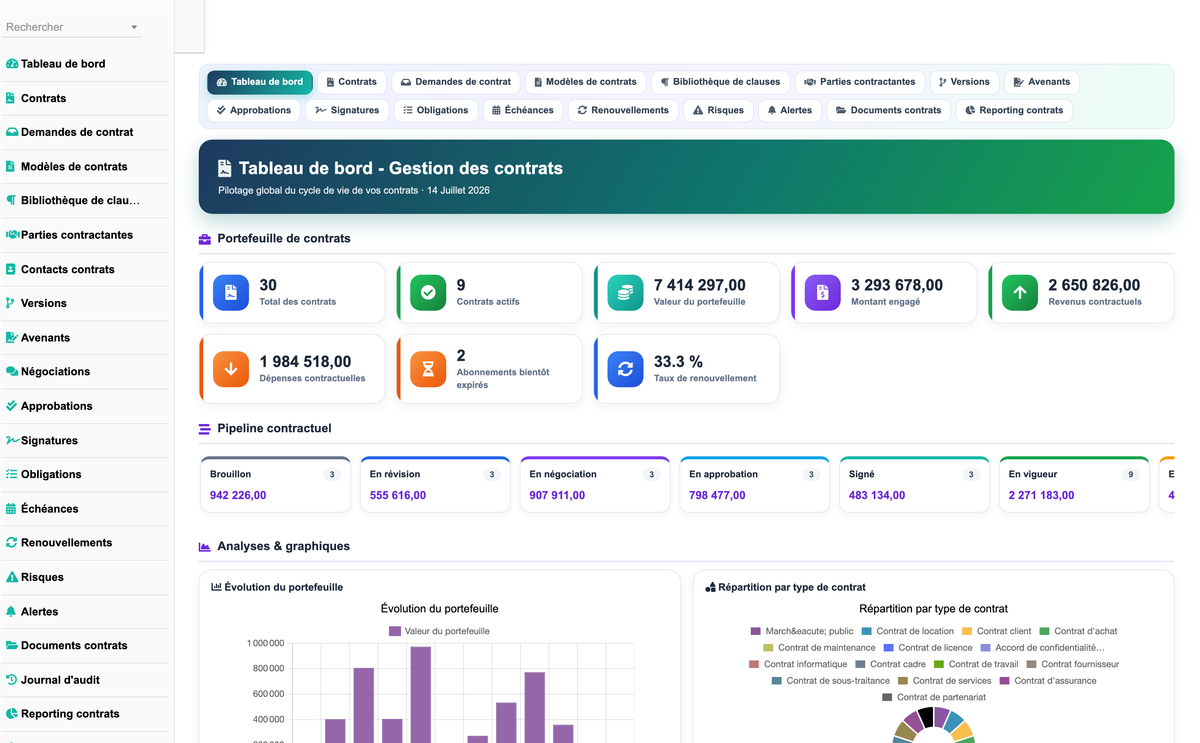Click the Revenus contractuels up-arrow icon
The image size is (1200, 743).
tap(1020, 292)
